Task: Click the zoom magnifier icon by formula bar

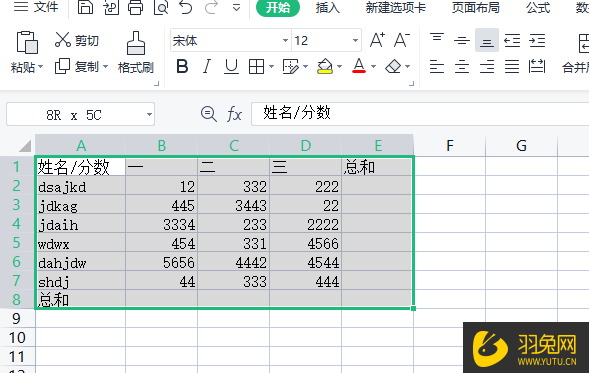Action: pyautogui.click(x=208, y=114)
